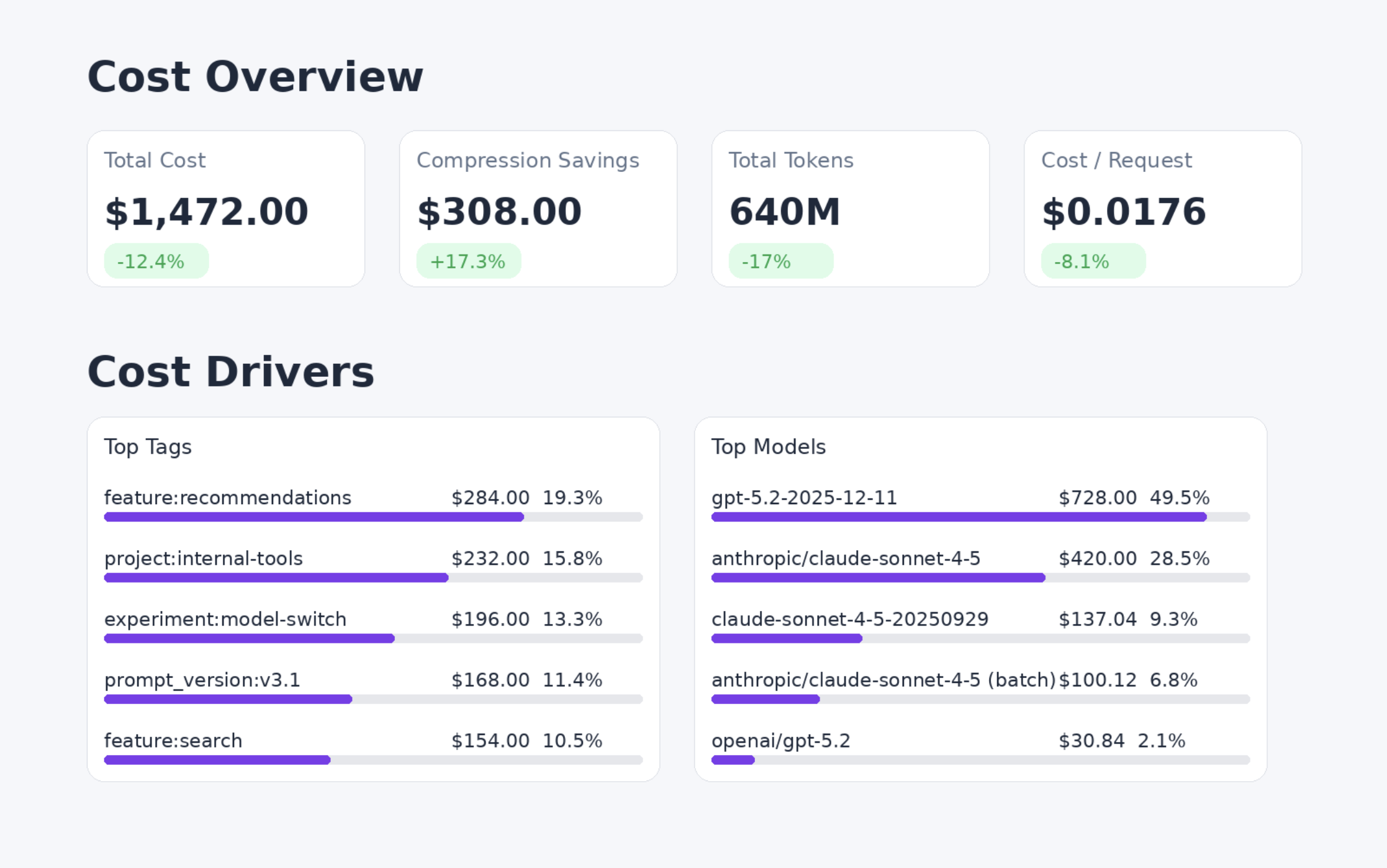Click the -8.1% cost badge
Image resolution: width=1387 pixels, height=868 pixels.
pos(1093,261)
